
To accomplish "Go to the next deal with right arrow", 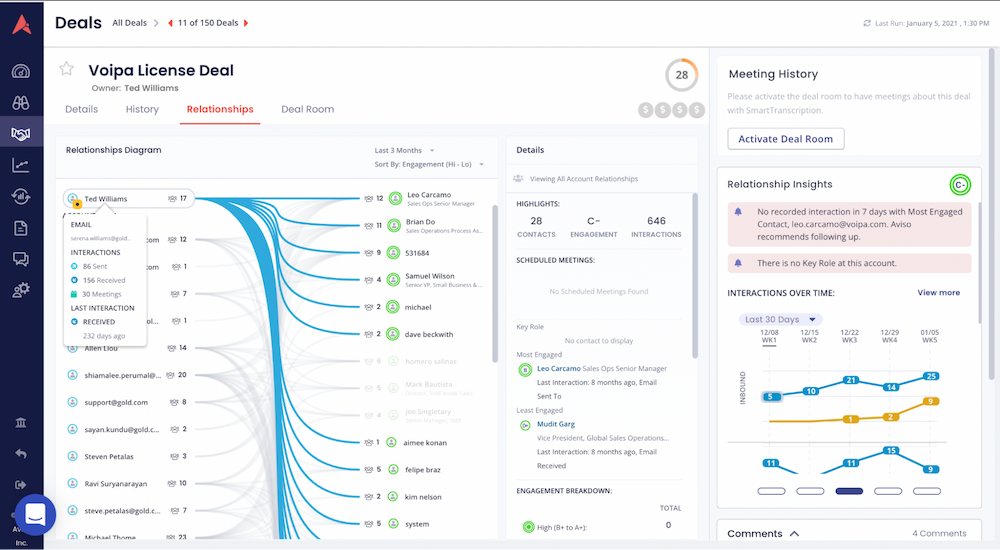I will tap(246, 22).
